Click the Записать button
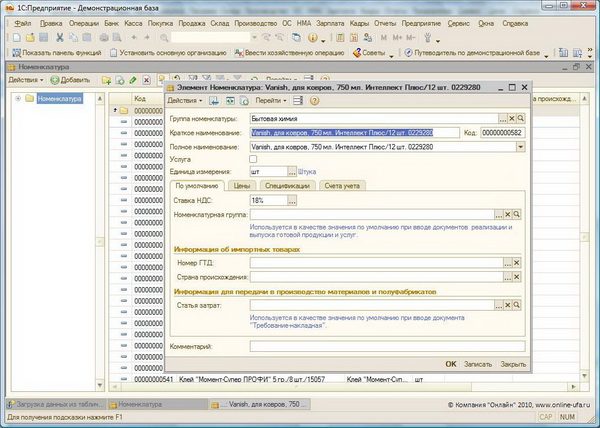 pyautogui.click(x=478, y=364)
